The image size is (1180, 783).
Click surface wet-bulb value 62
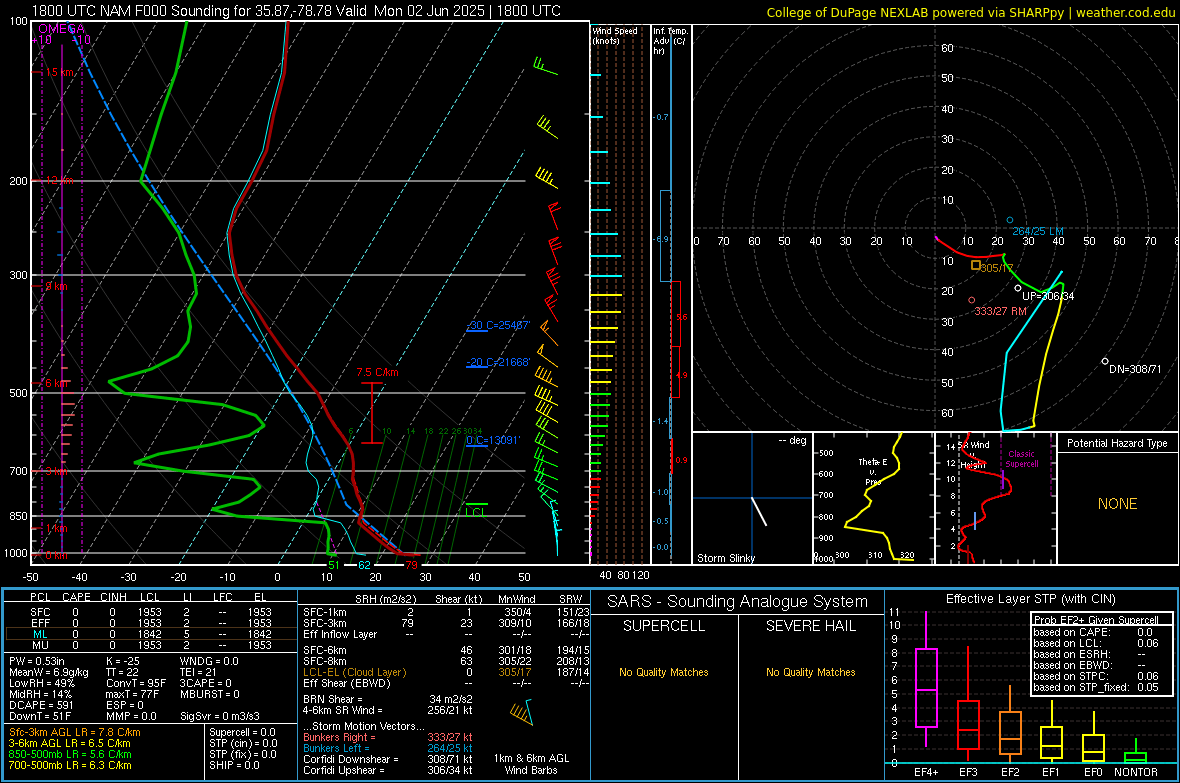click(x=364, y=565)
